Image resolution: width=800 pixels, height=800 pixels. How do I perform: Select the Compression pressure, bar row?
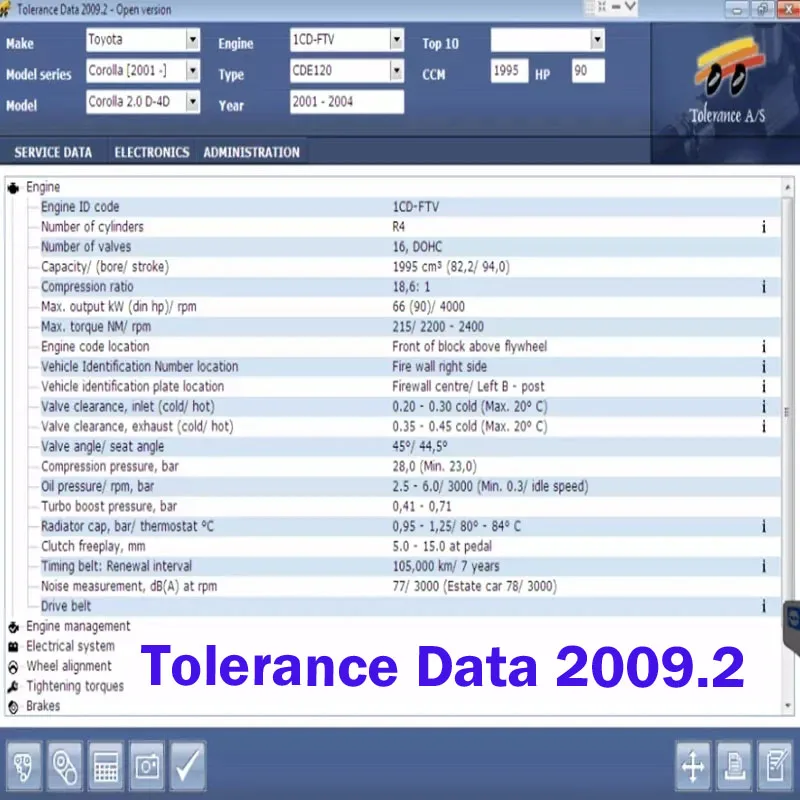pyautogui.click(x=411, y=466)
